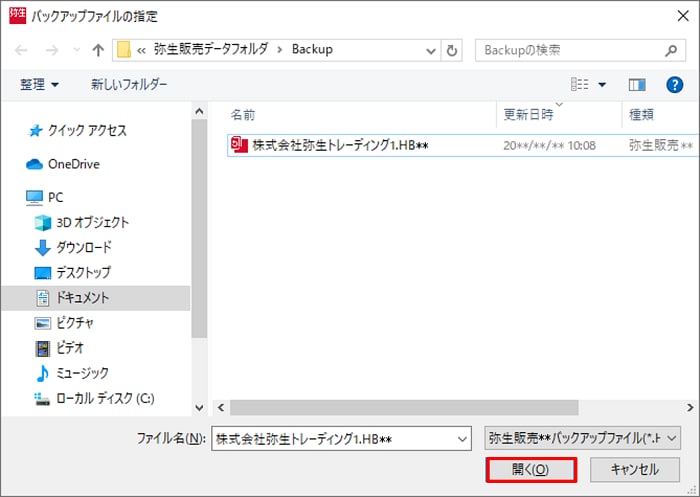Click the デスクトップ icon
700x497 pixels.
(x=43, y=273)
